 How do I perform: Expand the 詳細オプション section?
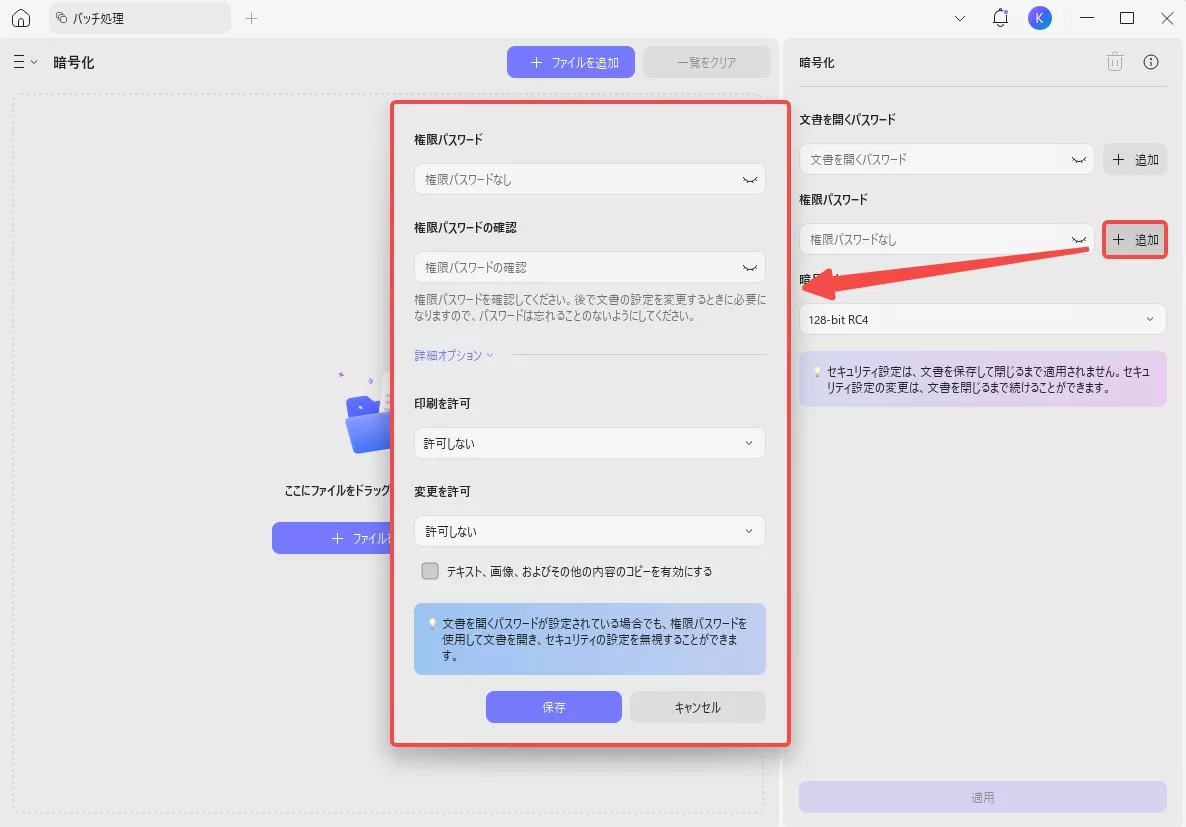[451, 355]
